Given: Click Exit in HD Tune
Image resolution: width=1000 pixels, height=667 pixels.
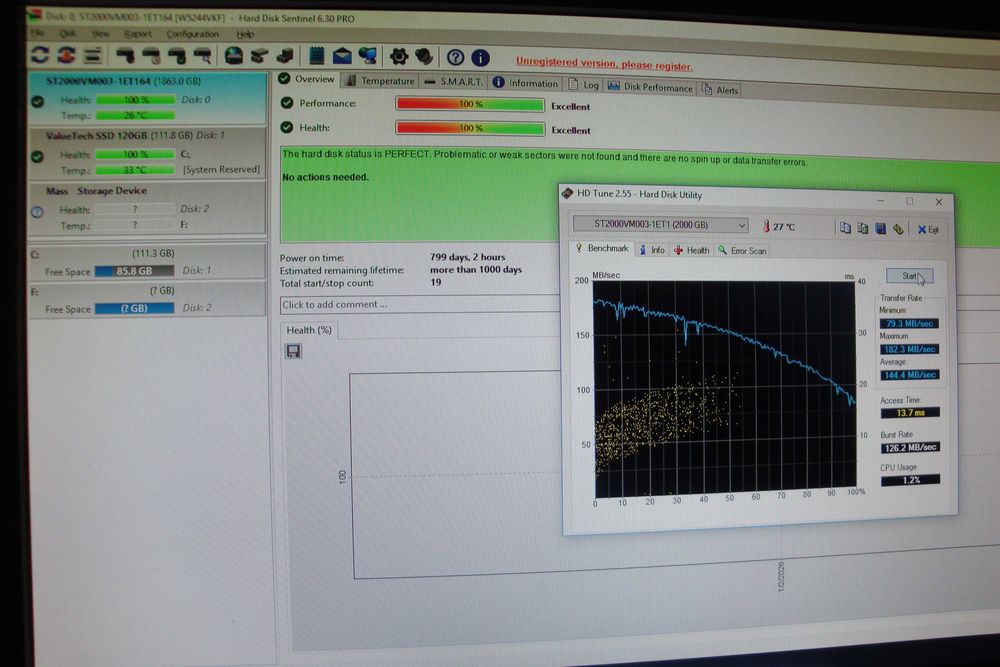Looking at the screenshot, I should coord(928,230).
